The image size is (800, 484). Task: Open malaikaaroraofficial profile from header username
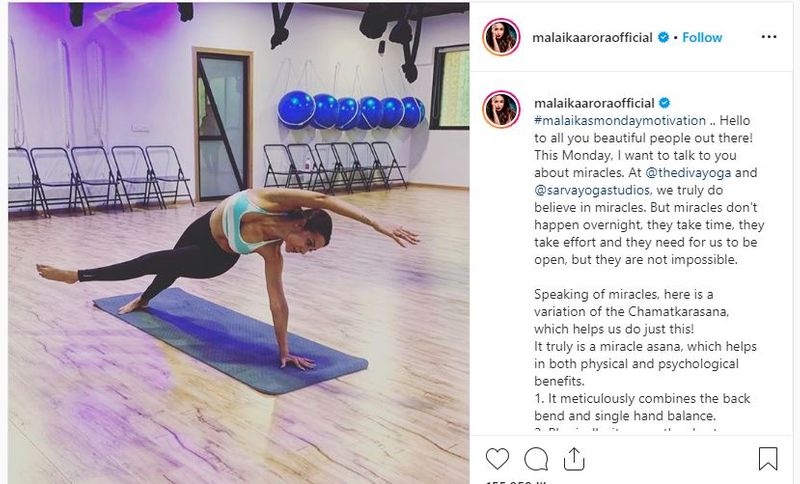tap(592, 37)
